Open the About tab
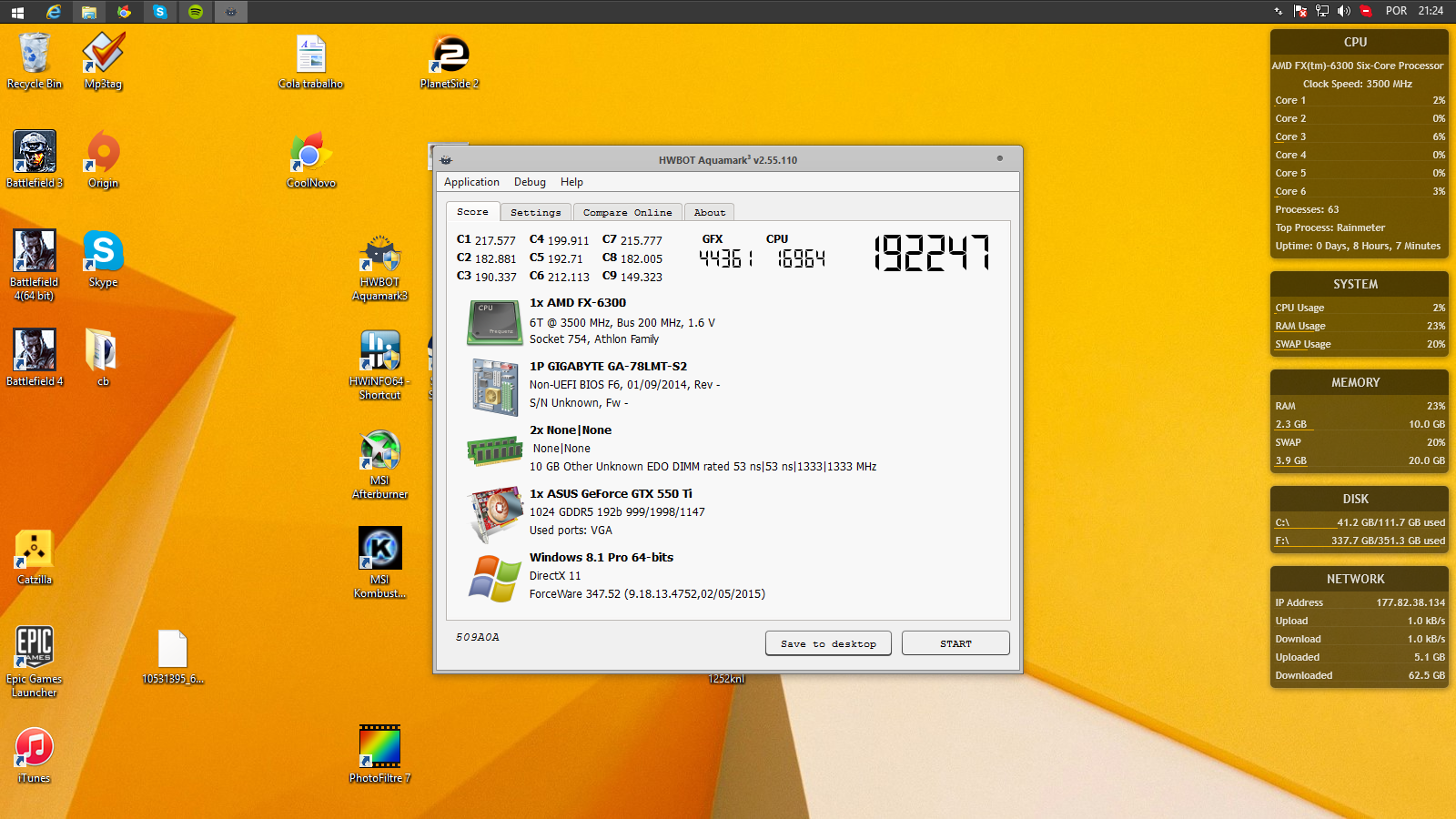 [x=710, y=212]
